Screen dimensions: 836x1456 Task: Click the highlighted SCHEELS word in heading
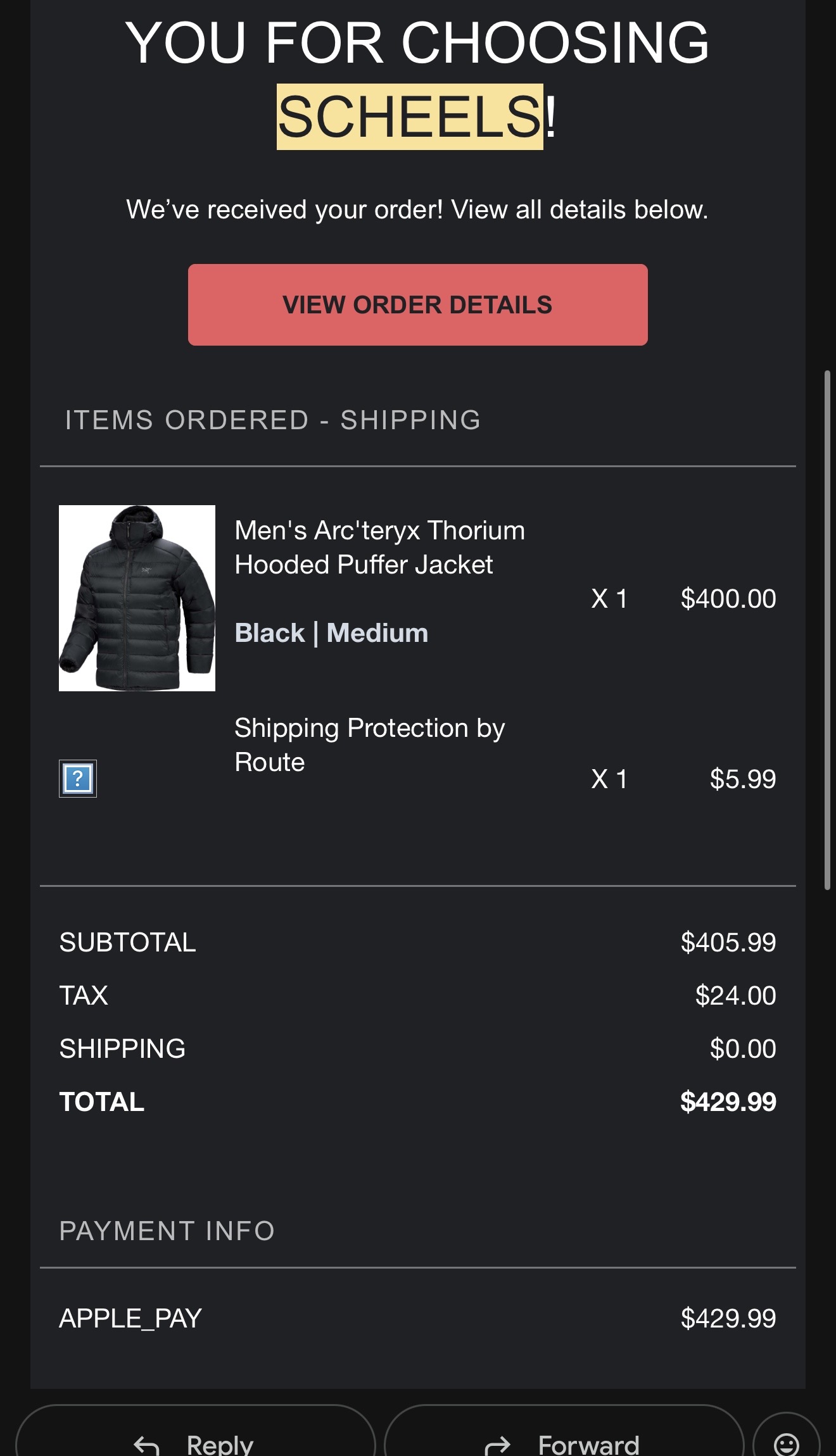pos(410,116)
